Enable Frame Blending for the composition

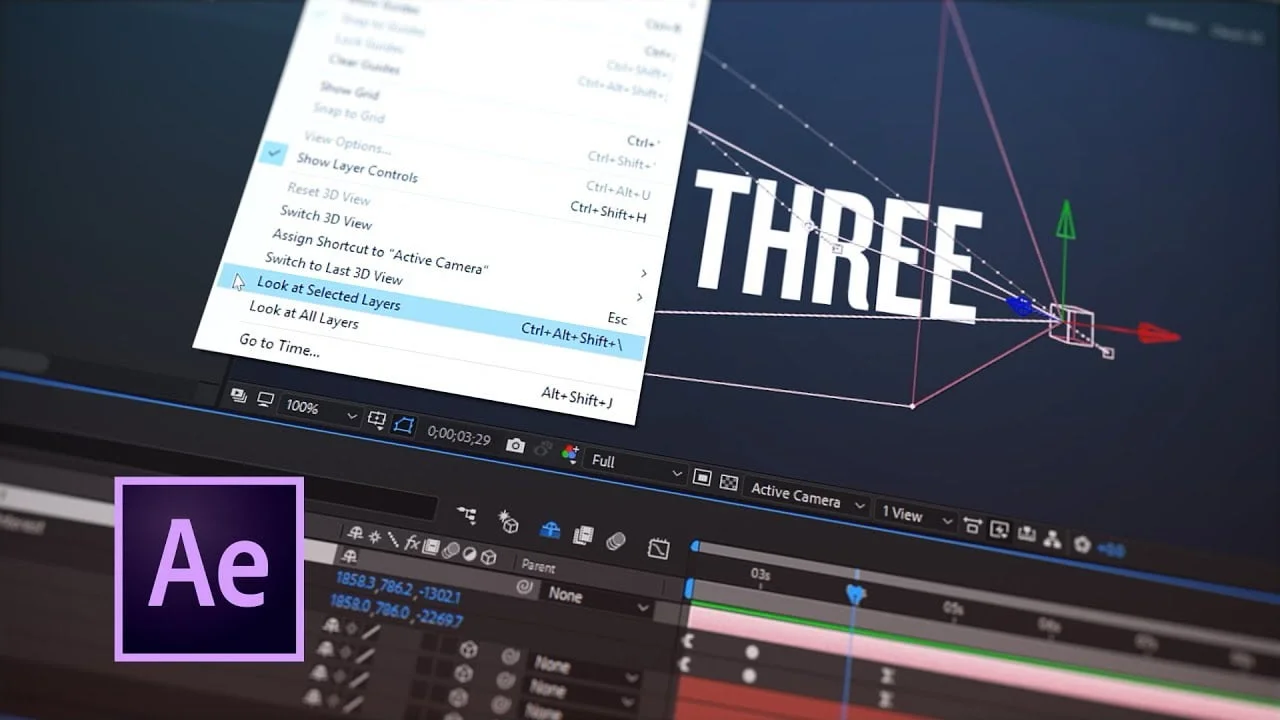583,535
